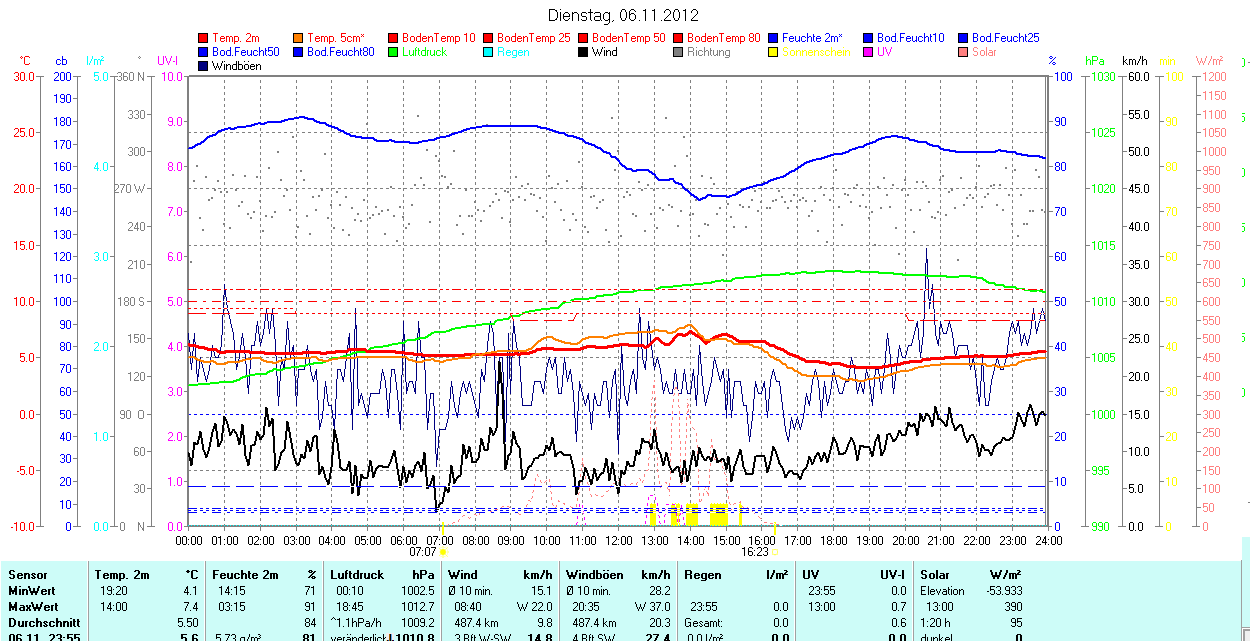Click the red Temp. 2m legend square
The height and width of the screenshot is (641, 1250).
pyautogui.click(x=204, y=38)
